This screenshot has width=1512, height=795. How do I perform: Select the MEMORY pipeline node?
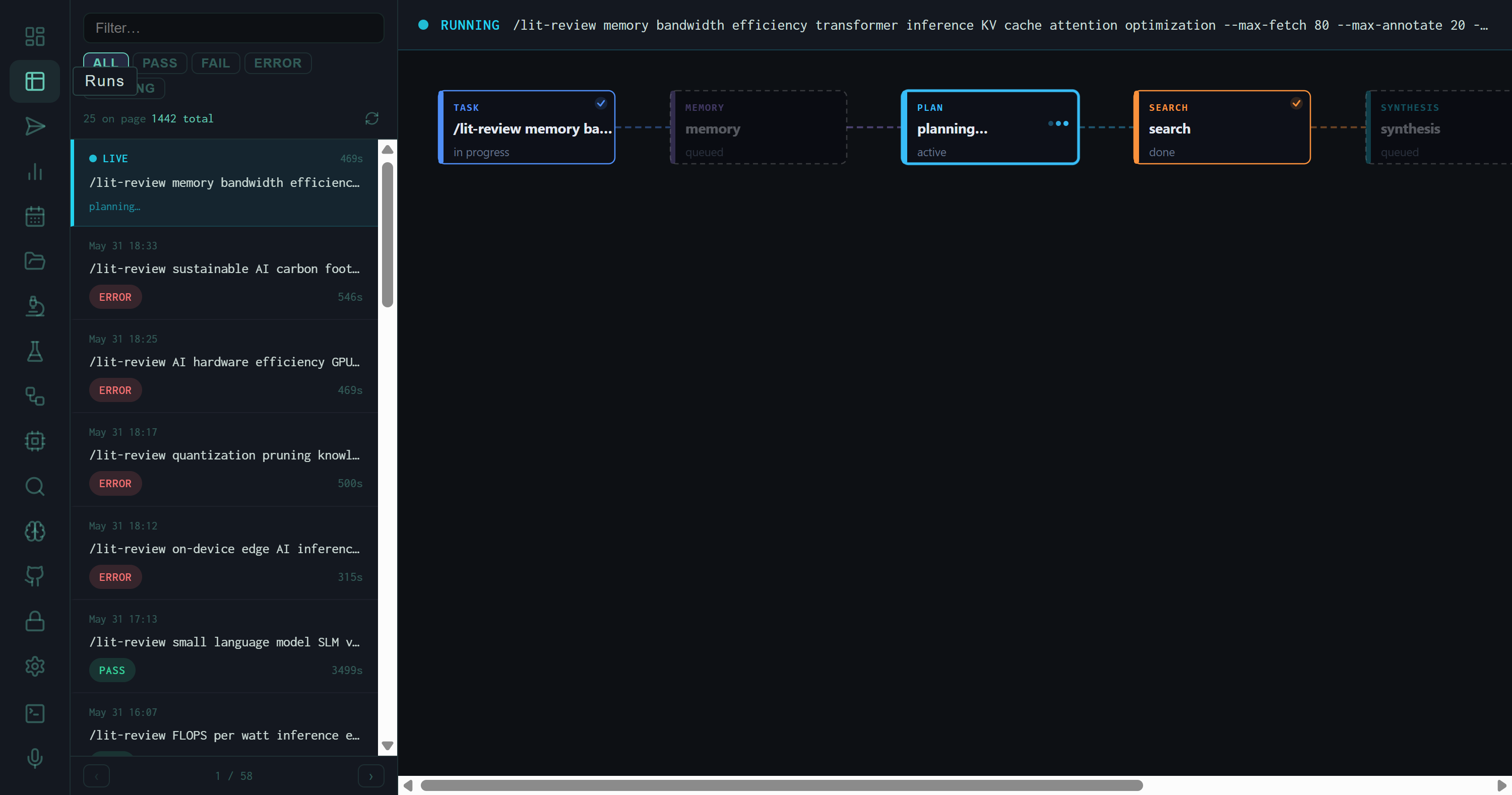pyautogui.click(x=758, y=127)
